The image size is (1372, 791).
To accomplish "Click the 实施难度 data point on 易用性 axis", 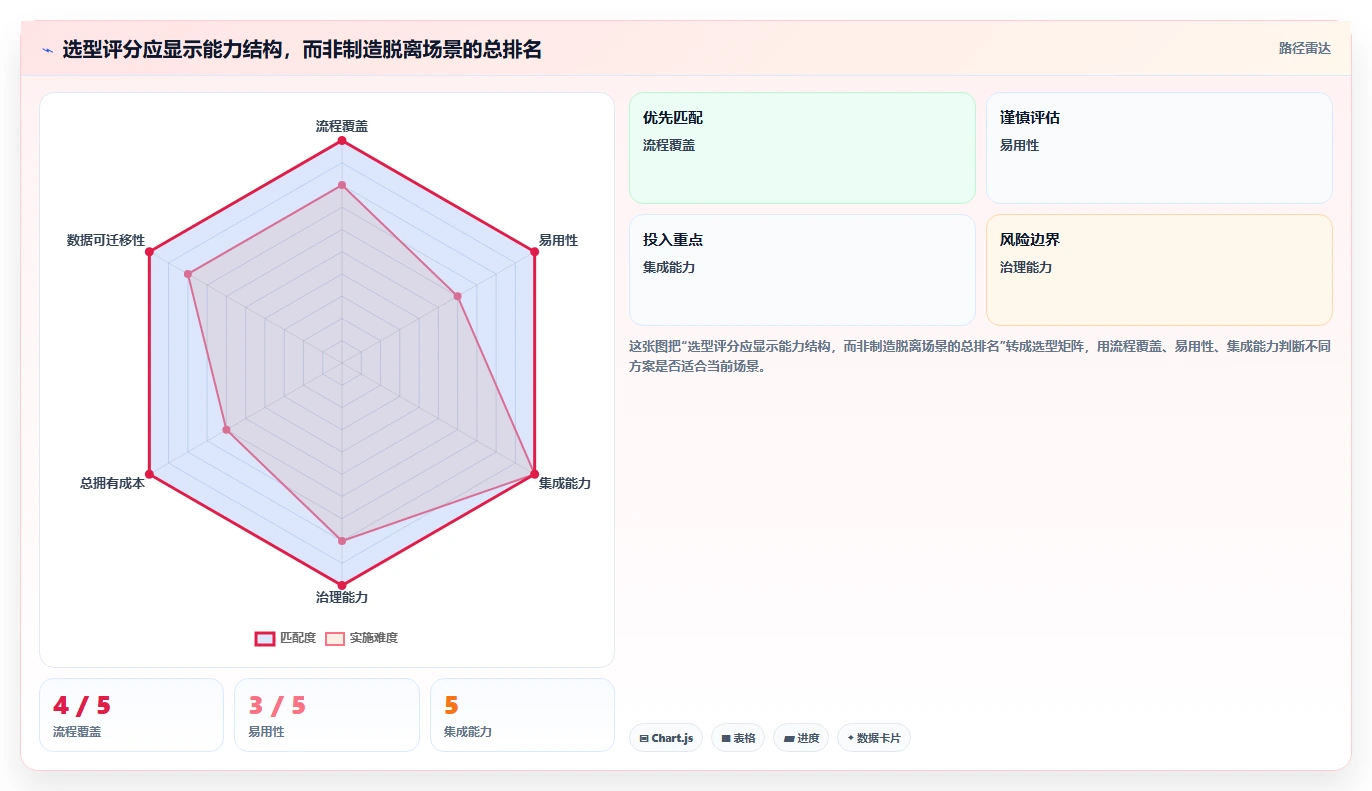I will click(457, 296).
